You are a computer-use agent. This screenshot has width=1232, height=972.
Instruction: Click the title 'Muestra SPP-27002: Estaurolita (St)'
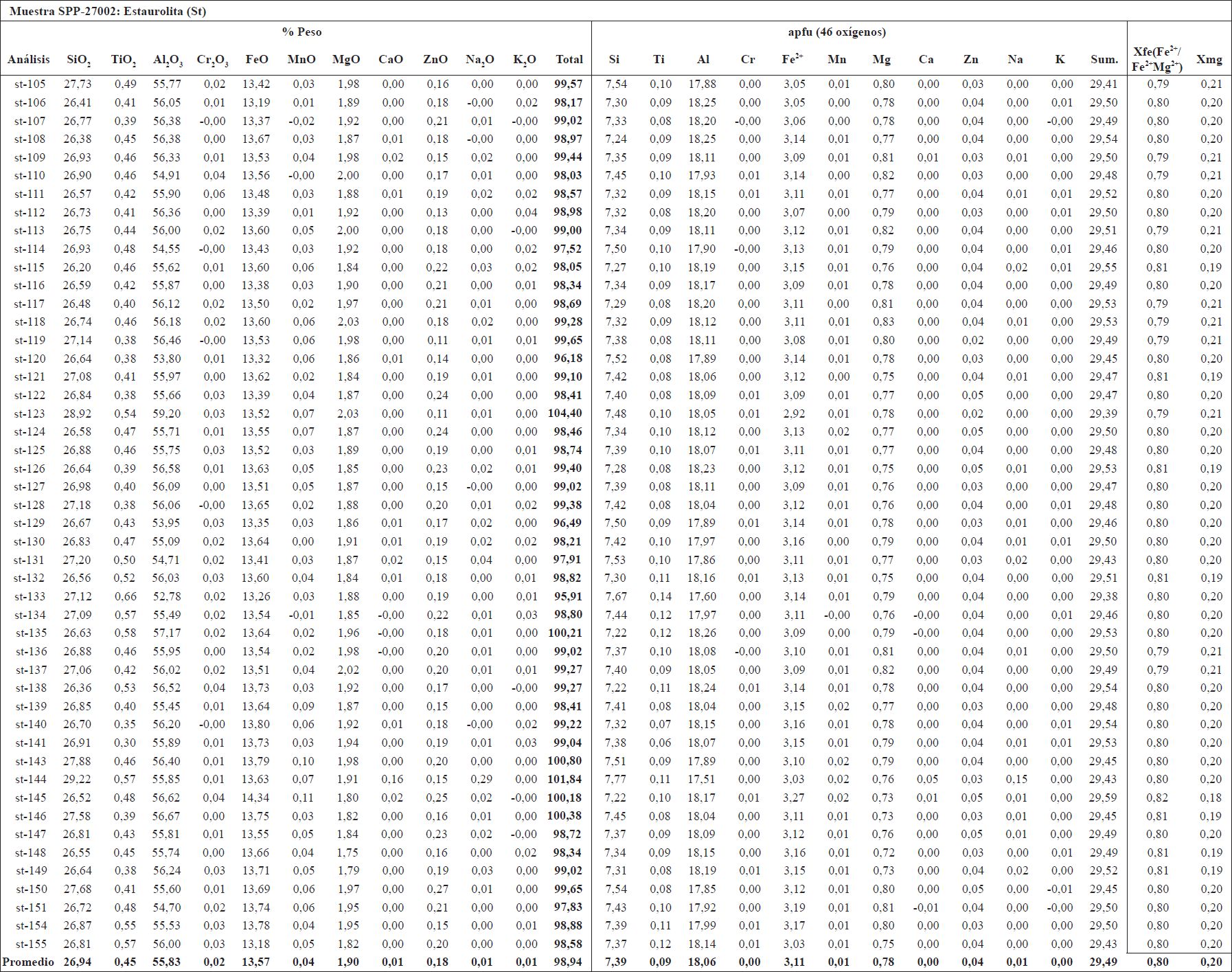[108, 11]
